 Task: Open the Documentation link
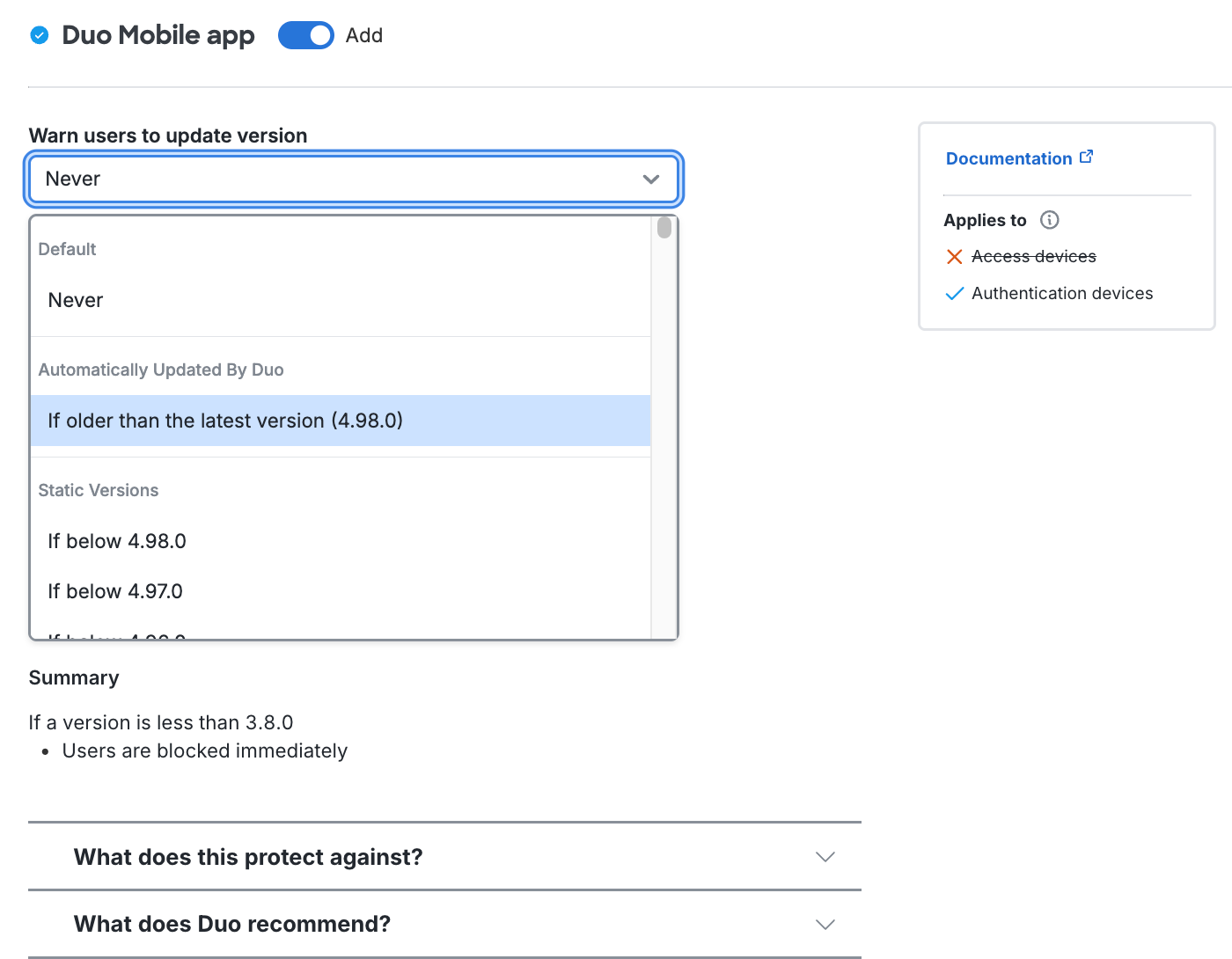tap(1008, 157)
